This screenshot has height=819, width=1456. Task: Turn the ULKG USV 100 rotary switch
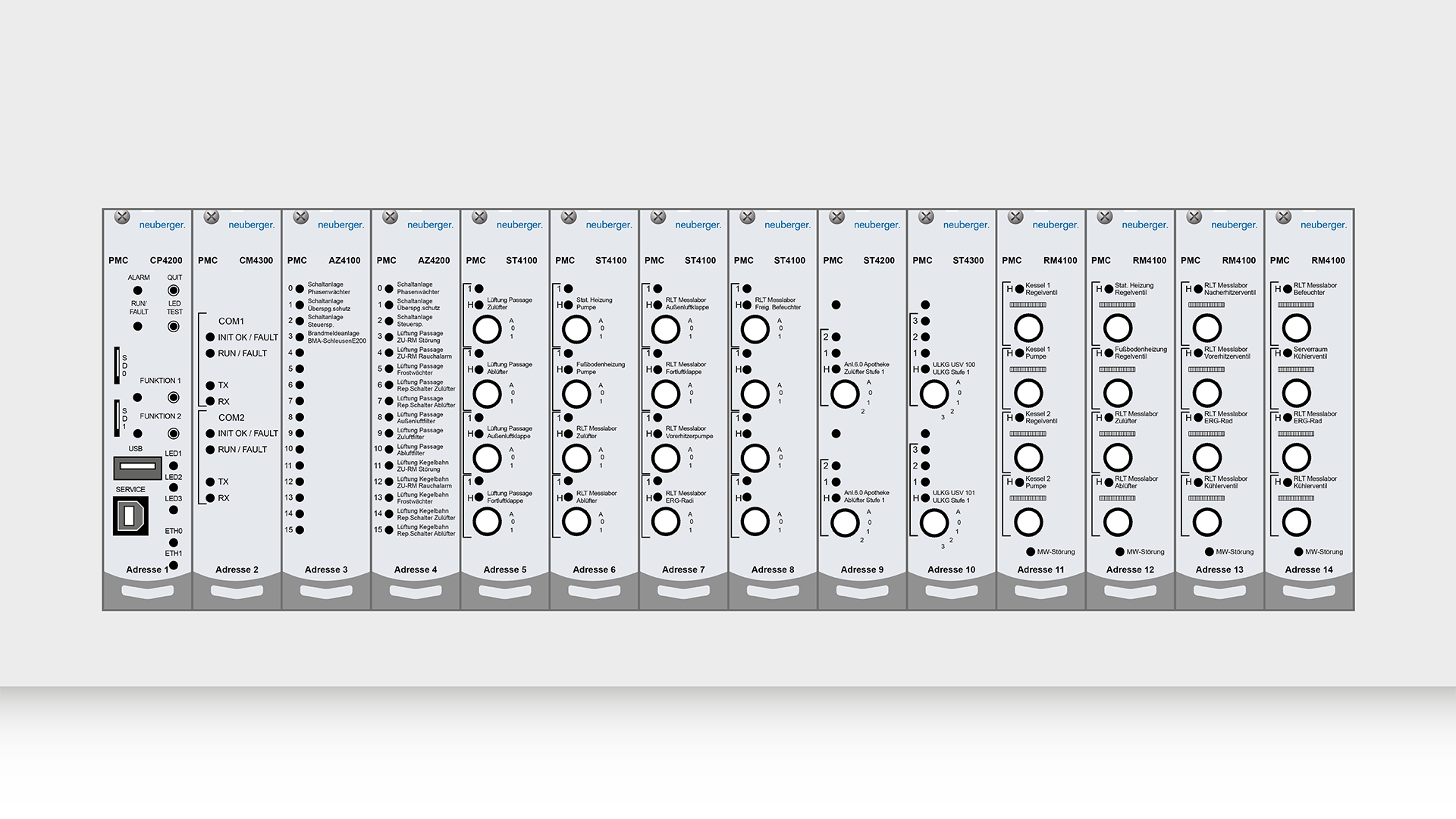(934, 394)
